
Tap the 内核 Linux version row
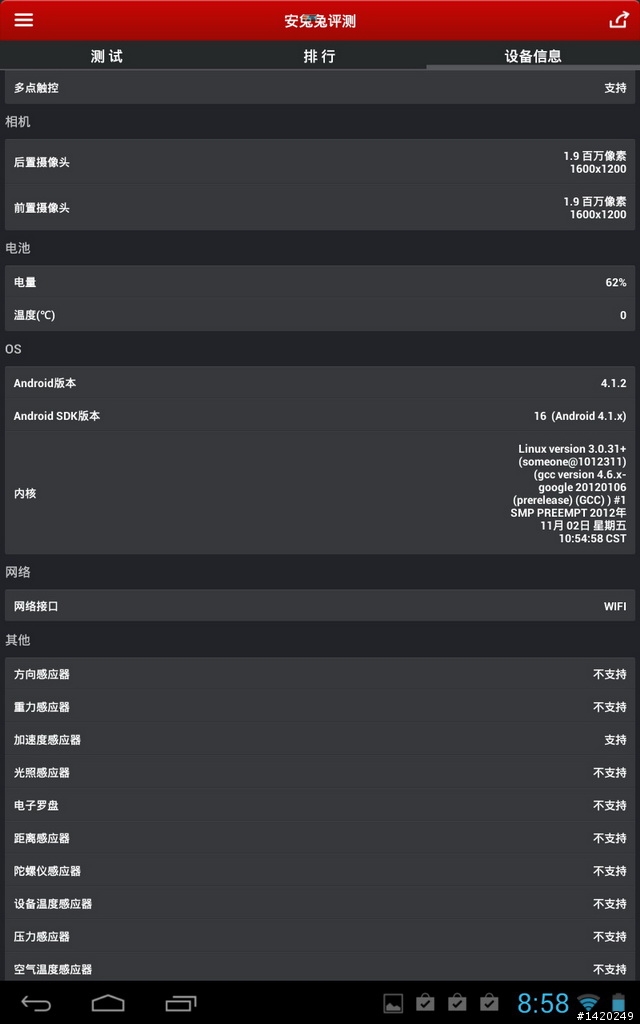pos(320,493)
